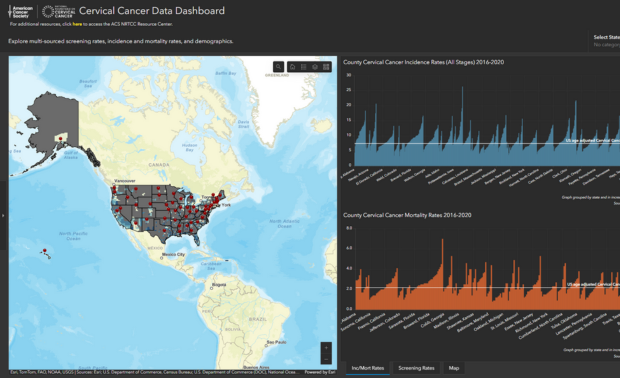Open the map legend list
This screenshot has width=620, height=378.
[304, 67]
